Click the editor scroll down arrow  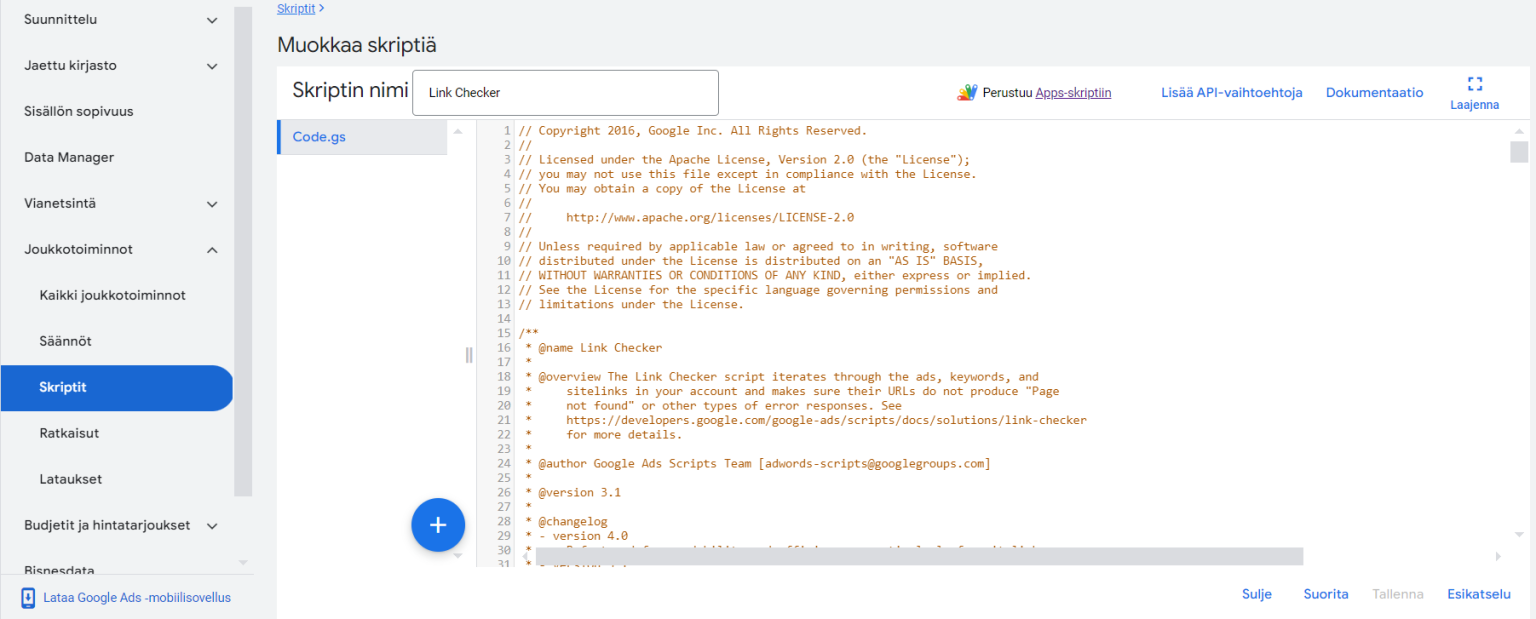click(1519, 535)
